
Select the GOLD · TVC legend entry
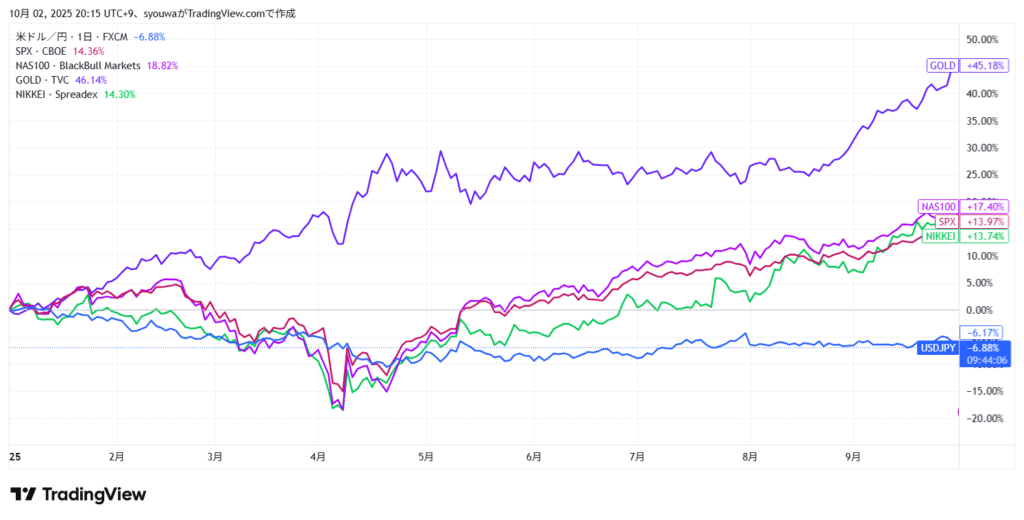(x=42, y=80)
